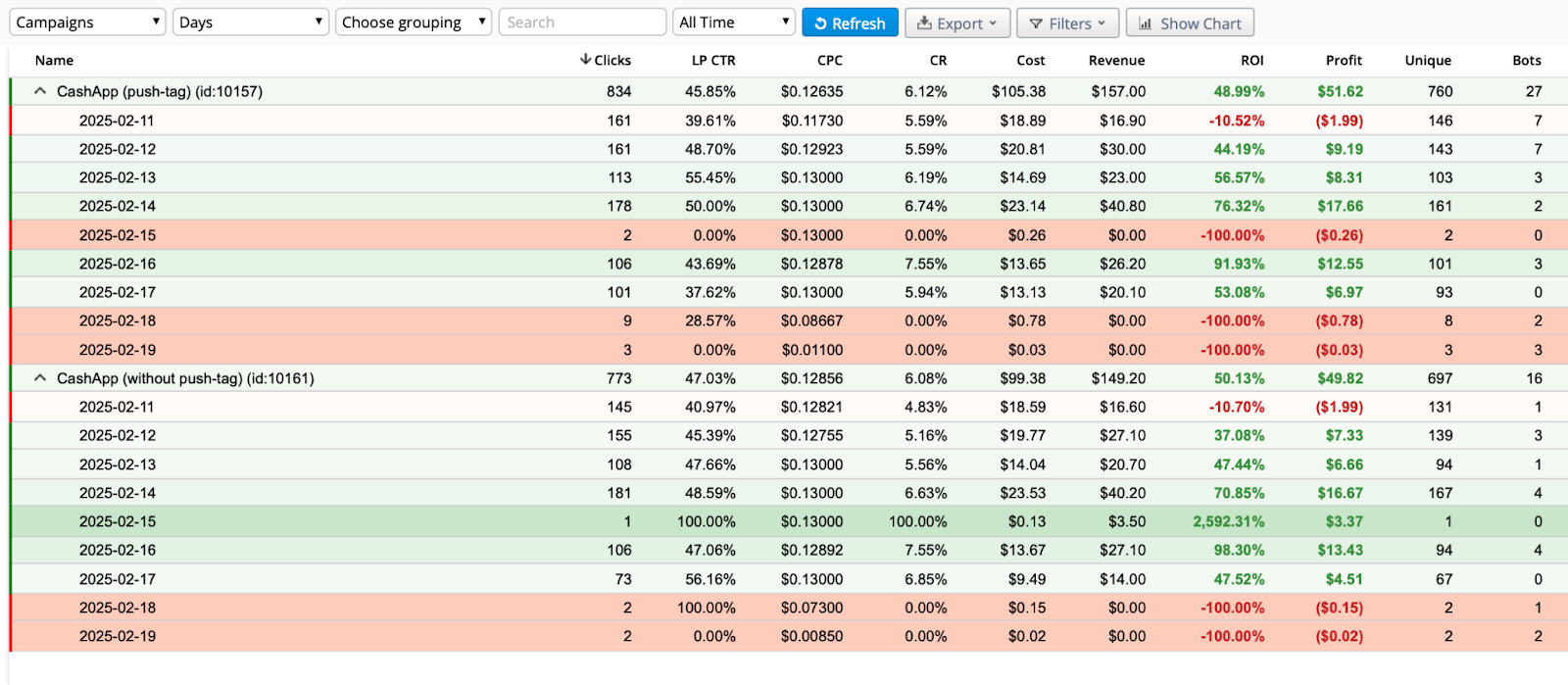The height and width of the screenshot is (685, 1568).
Task: Click the Name column header
Action: click(55, 60)
